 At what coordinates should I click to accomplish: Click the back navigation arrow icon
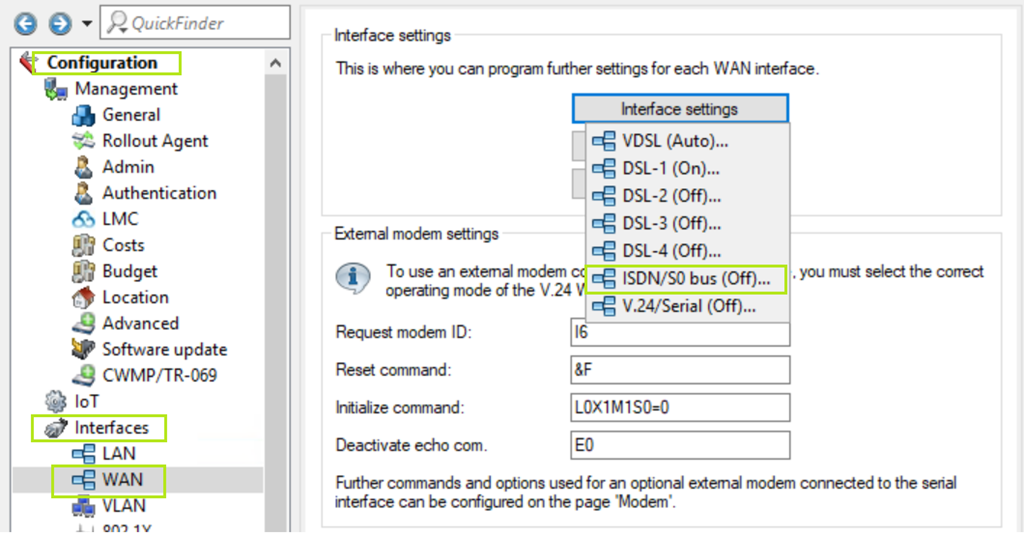[x=26, y=23]
